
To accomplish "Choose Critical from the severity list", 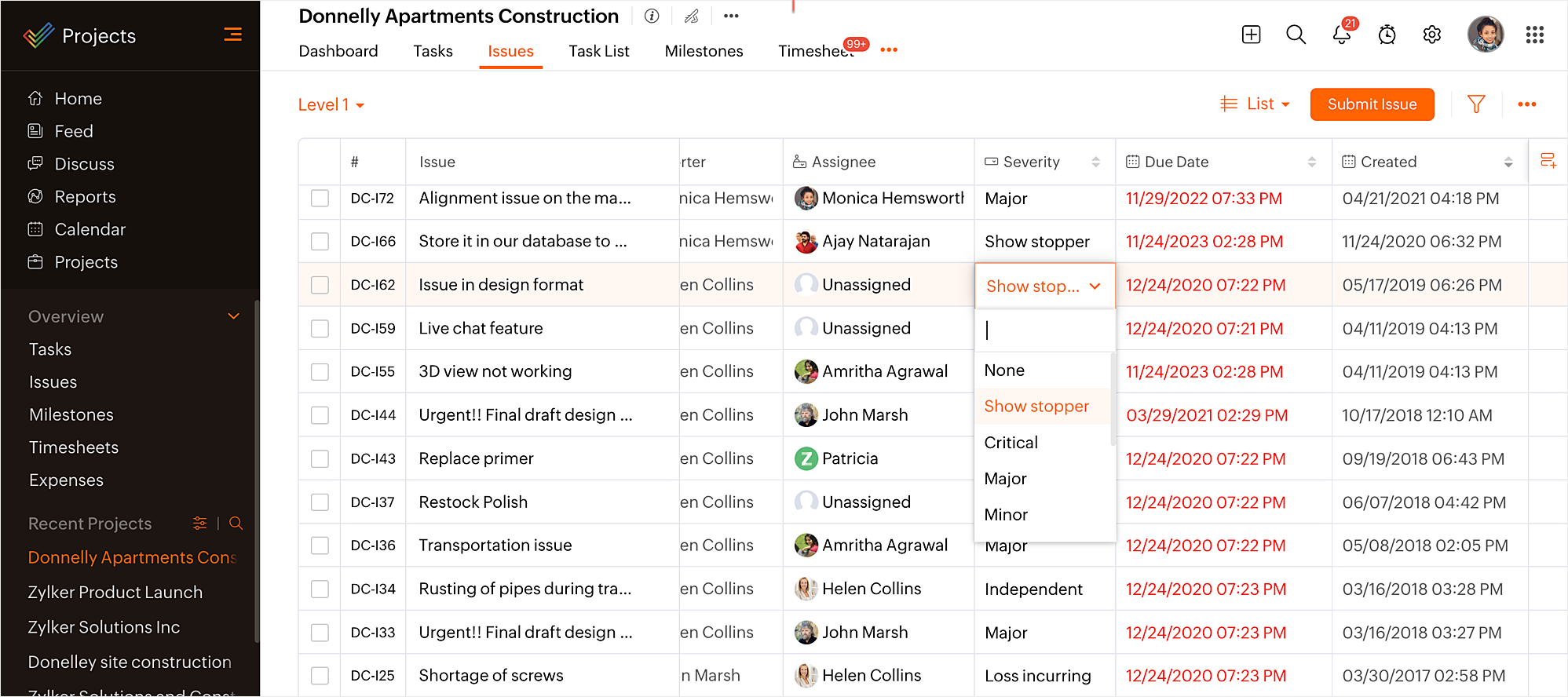I will (1011, 443).
